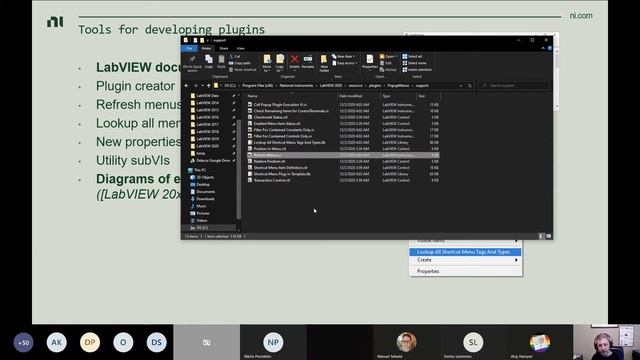Select Lookup All Shortcut Menu Tags And Types
The width and height of the screenshot is (640, 360).
(x=465, y=252)
